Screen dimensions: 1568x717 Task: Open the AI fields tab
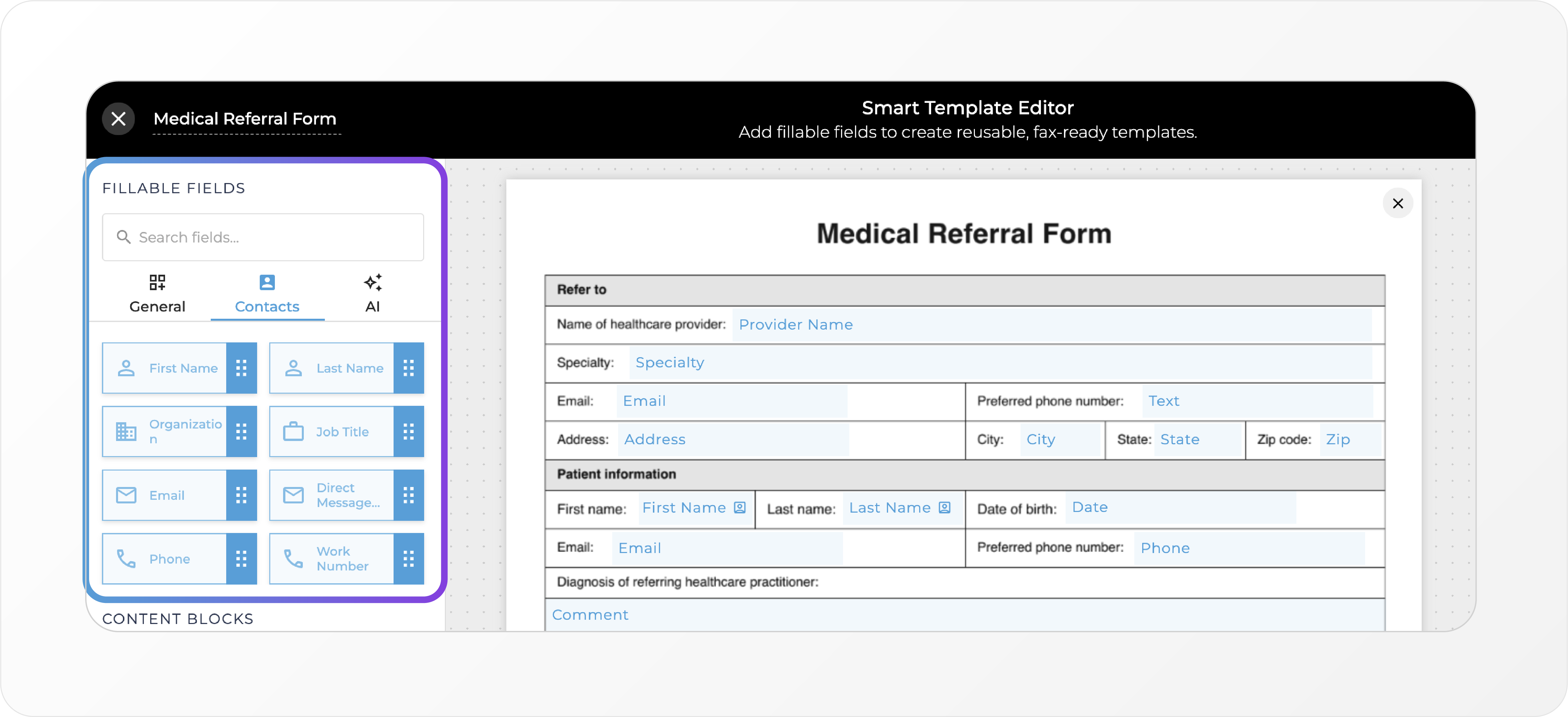(373, 294)
